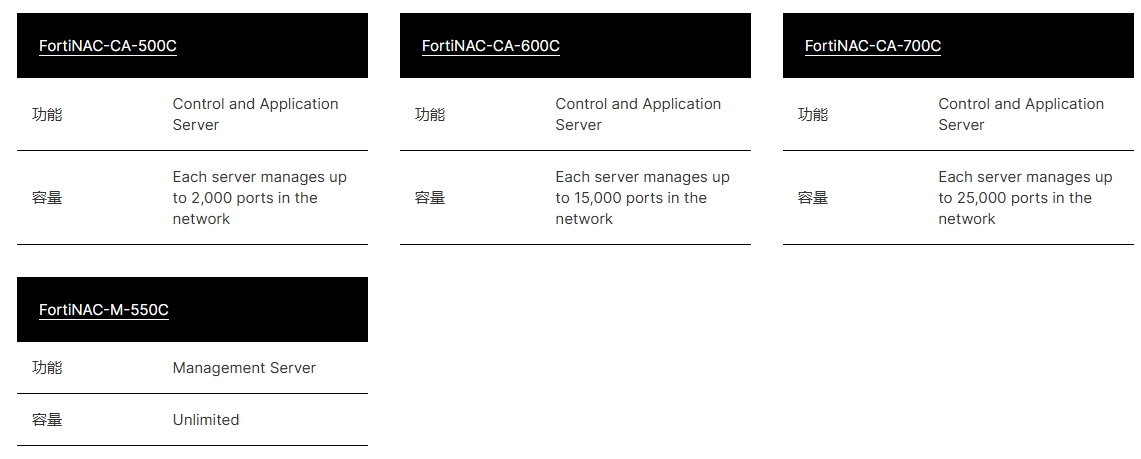Screen dimensions: 1141x459
Task: Select '容量' label in FortiNAC-M-550C table
Action: [x=47, y=420]
